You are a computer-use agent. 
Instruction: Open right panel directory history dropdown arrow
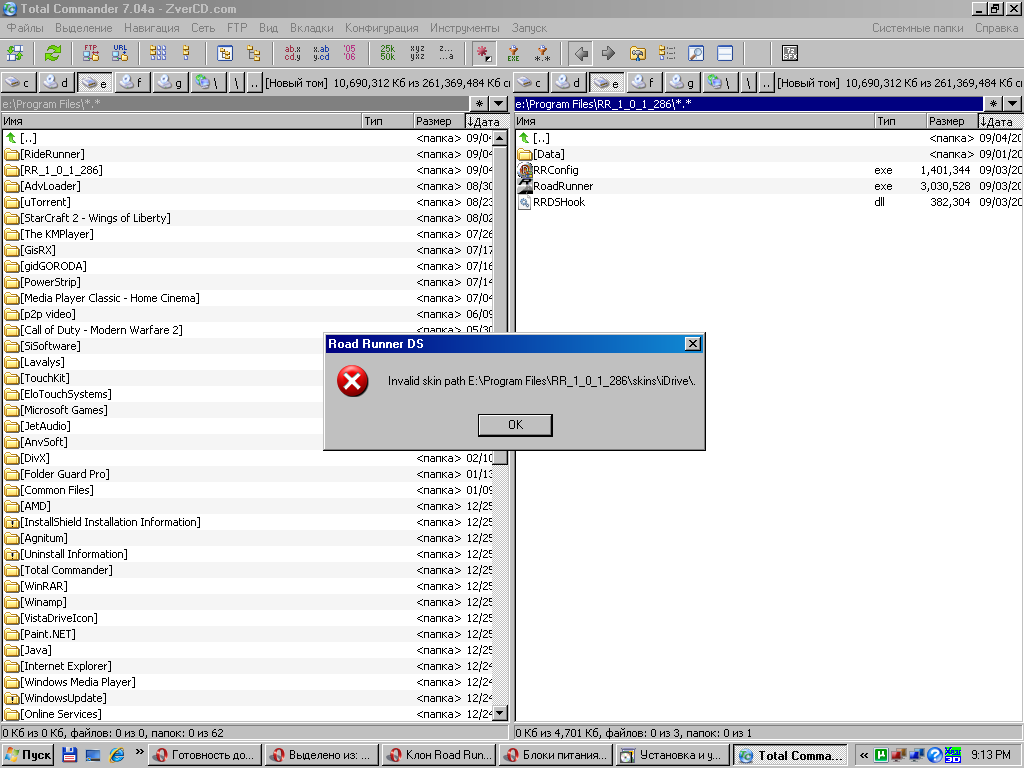[x=1013, y=104]
